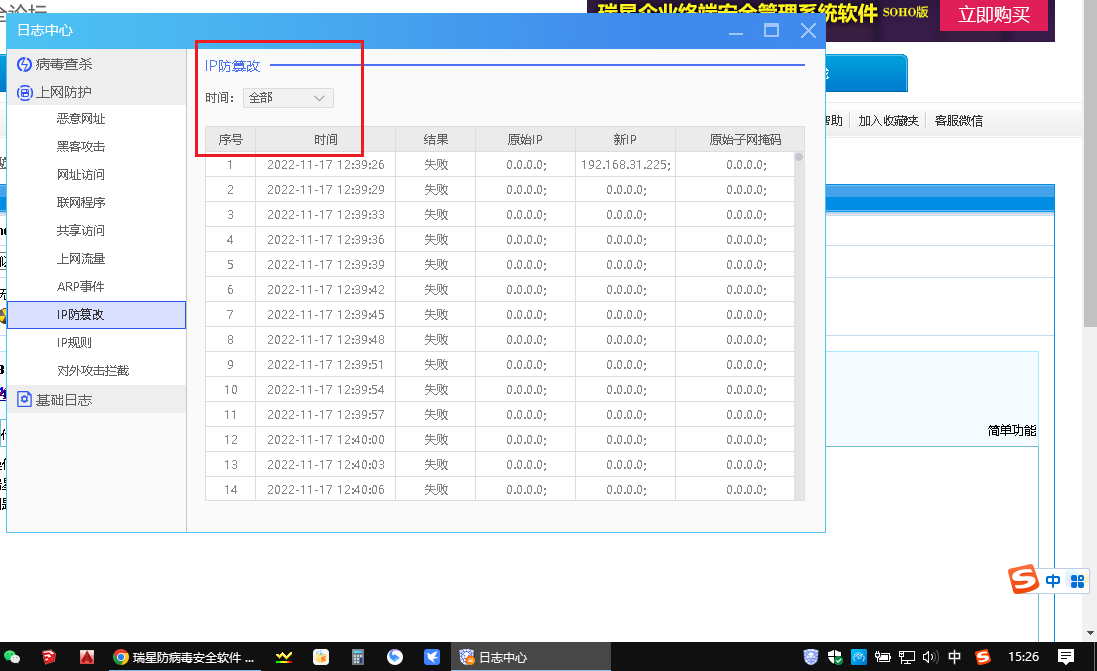Click the log table vertical scrollbar thumb
Screen dimensions: 1097x671
[x=799, y=157]
